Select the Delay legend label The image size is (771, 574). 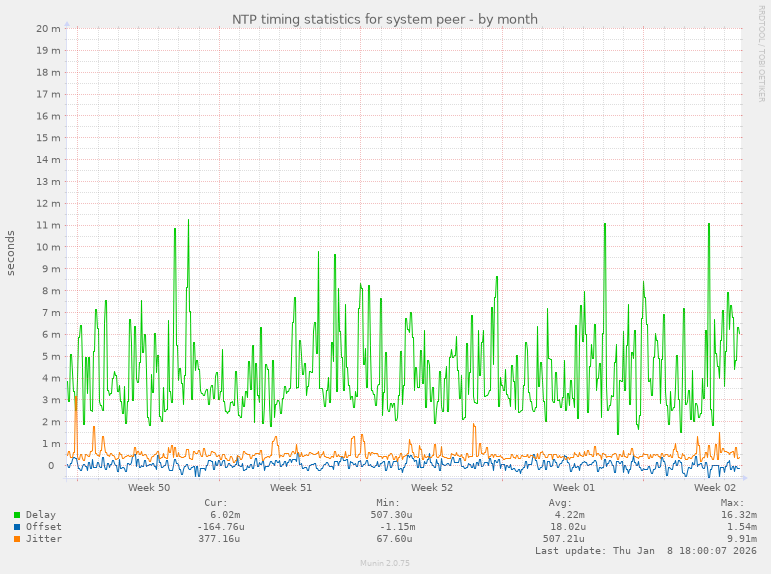point(41,514)
